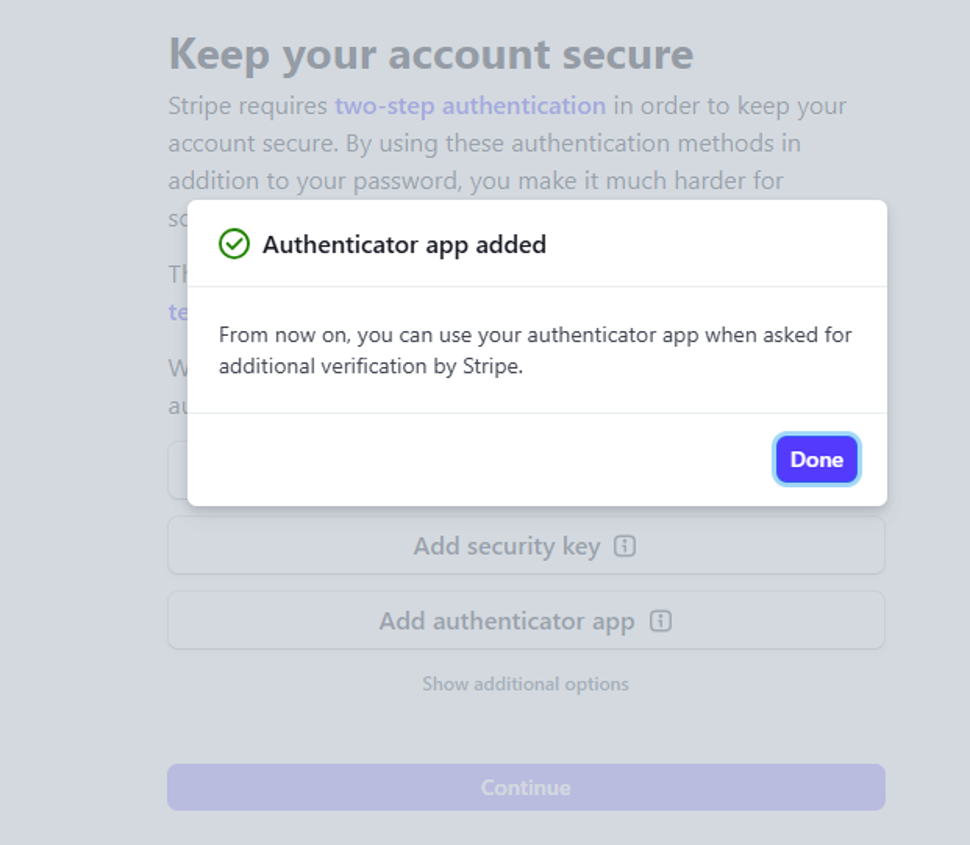
Task: Choose the Add authenticator app button
Action: (526, 620)
